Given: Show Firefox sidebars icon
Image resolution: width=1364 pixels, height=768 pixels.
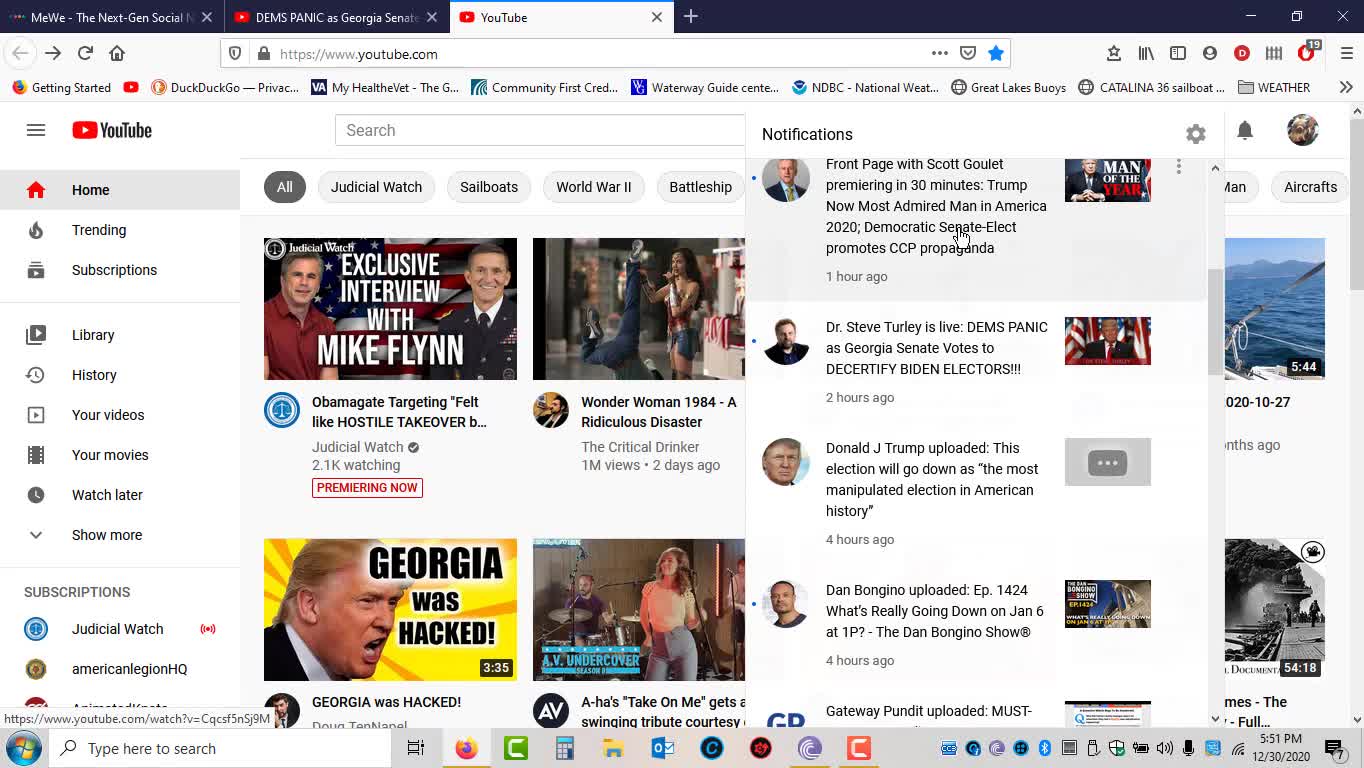Looking at the screenshot, I should tap(1178, 54).
